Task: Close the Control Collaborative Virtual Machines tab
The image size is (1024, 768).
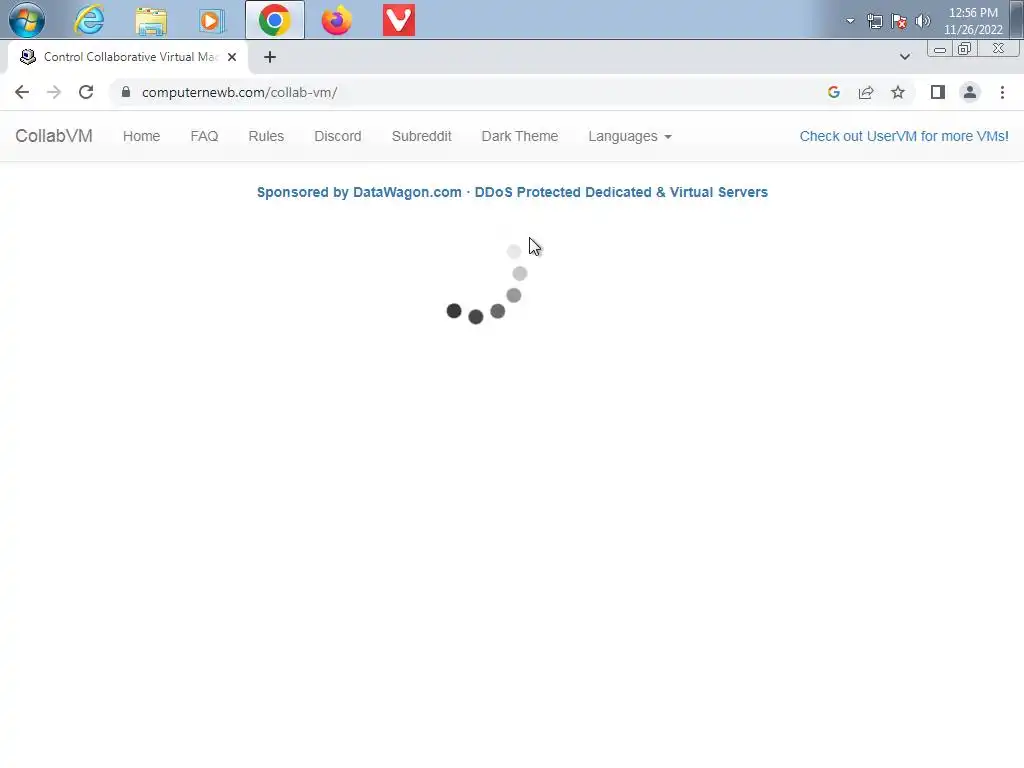Action: (232, 57)
